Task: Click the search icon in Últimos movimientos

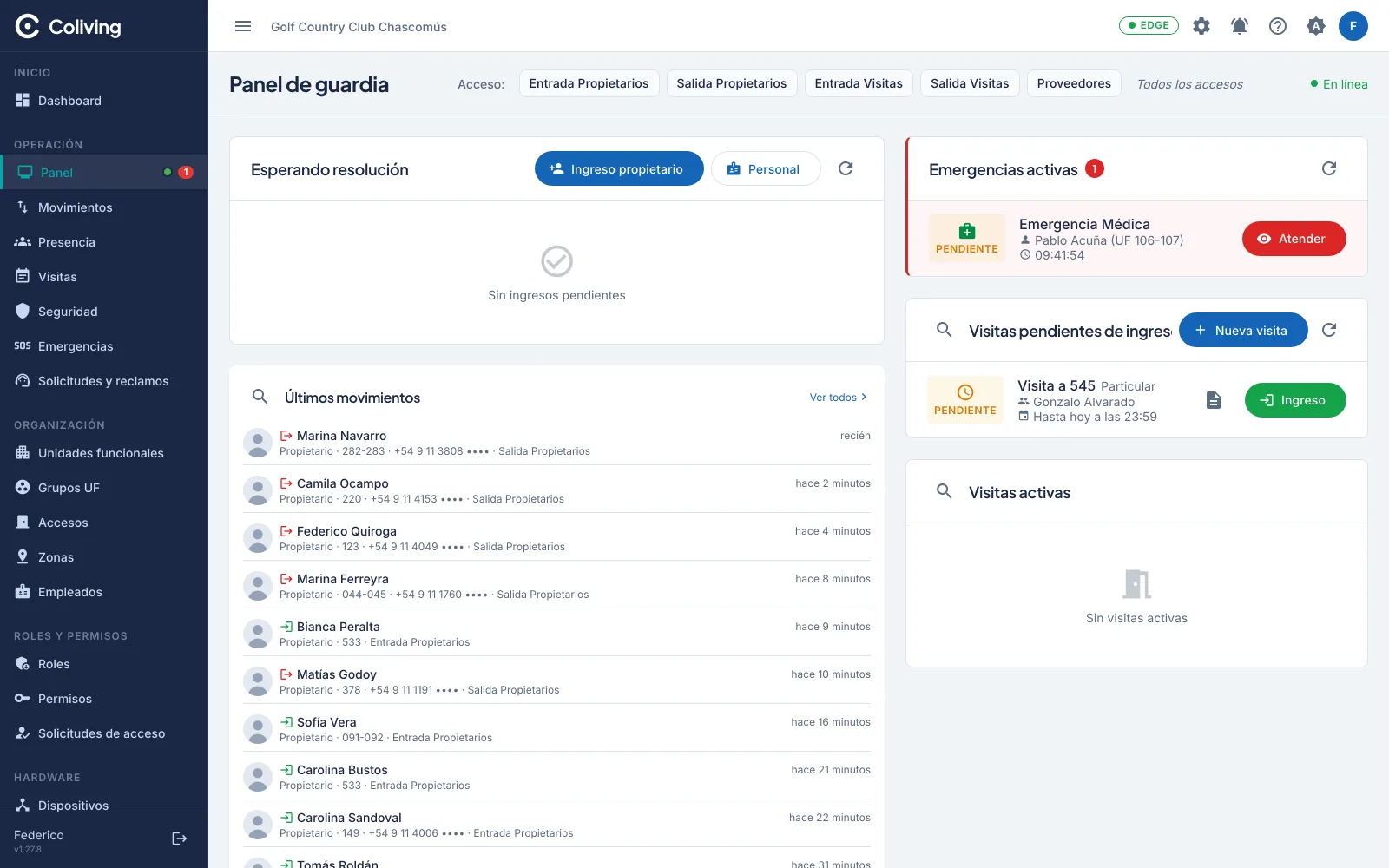Action: (x=260, y=397)
